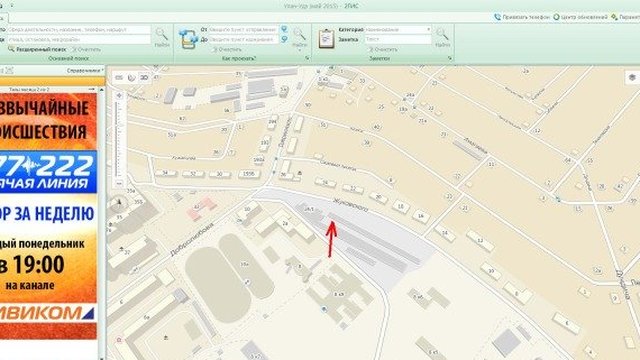Click the left panel scrollbar up arrow
640x360 pixels.
101,89
